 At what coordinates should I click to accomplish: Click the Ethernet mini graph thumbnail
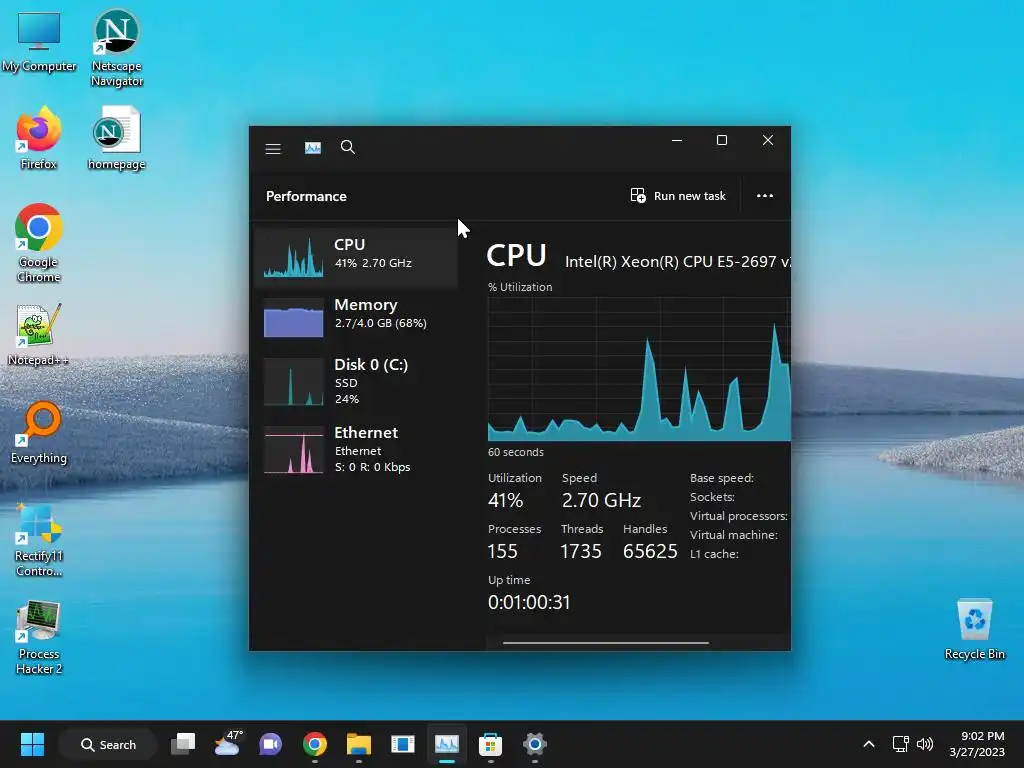point(293,450)
